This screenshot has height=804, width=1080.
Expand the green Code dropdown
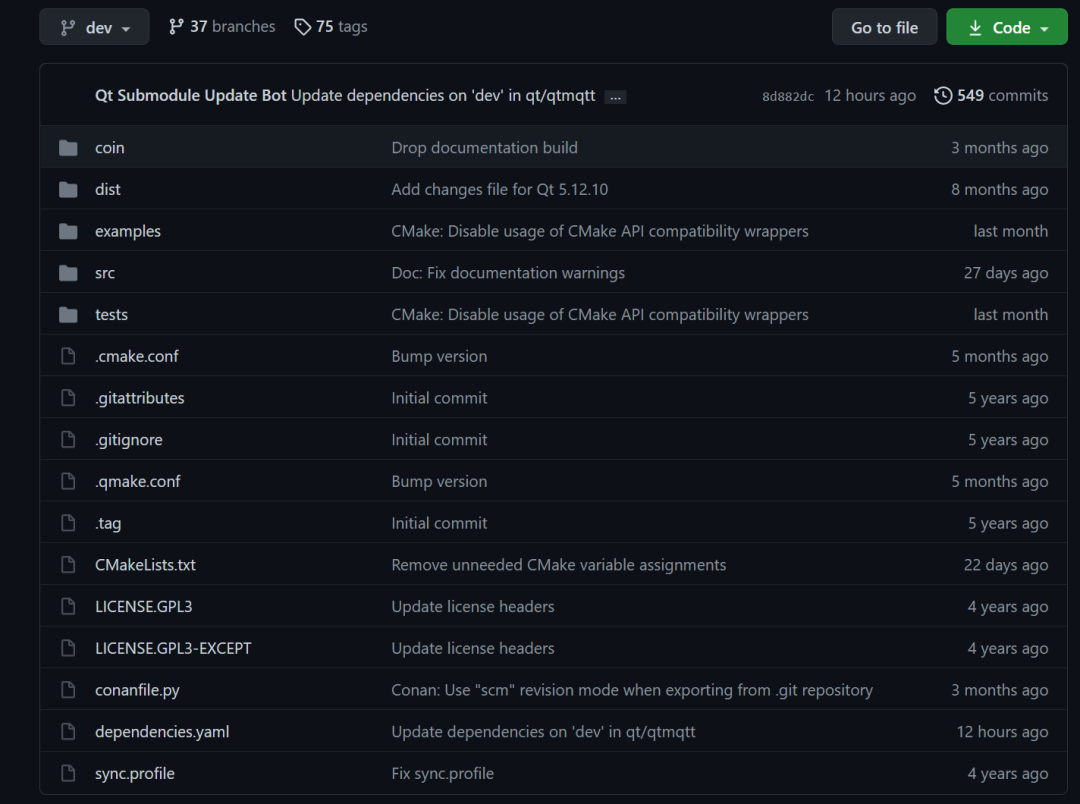click(1007, 27)
